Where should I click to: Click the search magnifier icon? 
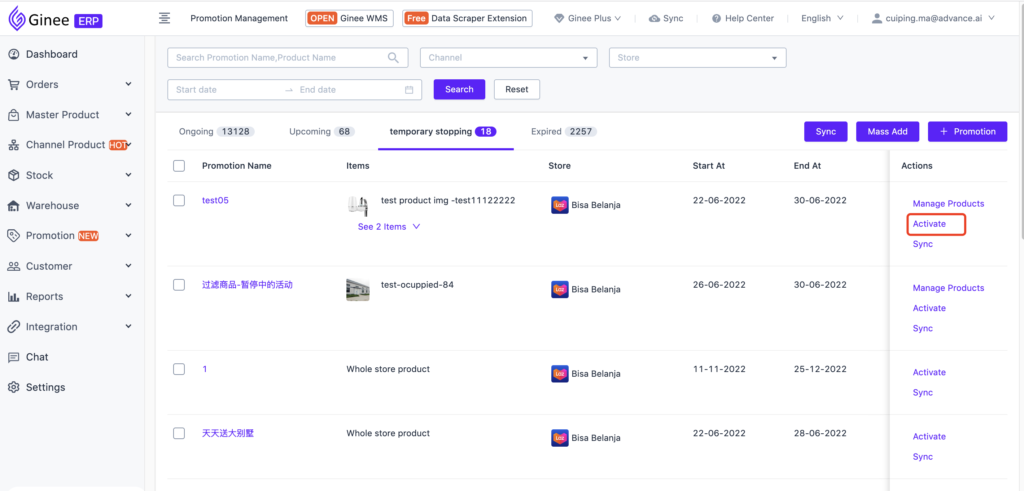tap(393, 57)
